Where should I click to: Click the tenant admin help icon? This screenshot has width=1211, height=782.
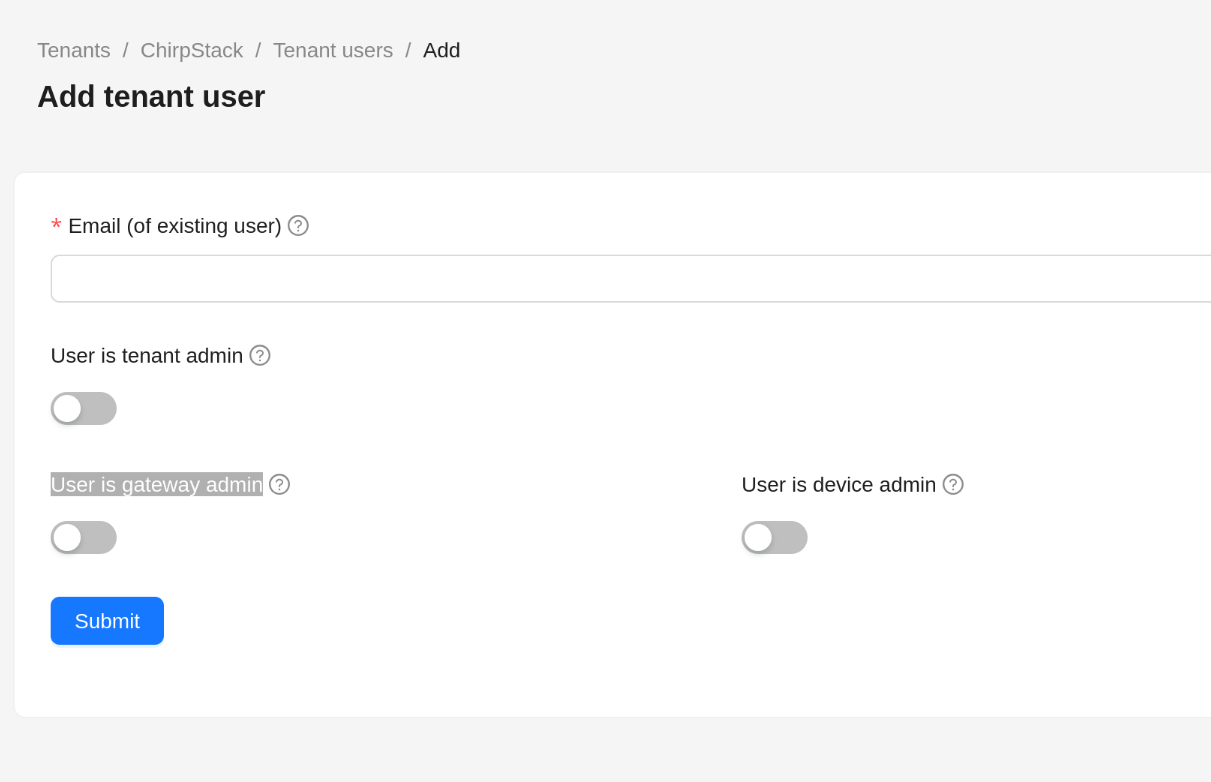[x=260, y=356]
